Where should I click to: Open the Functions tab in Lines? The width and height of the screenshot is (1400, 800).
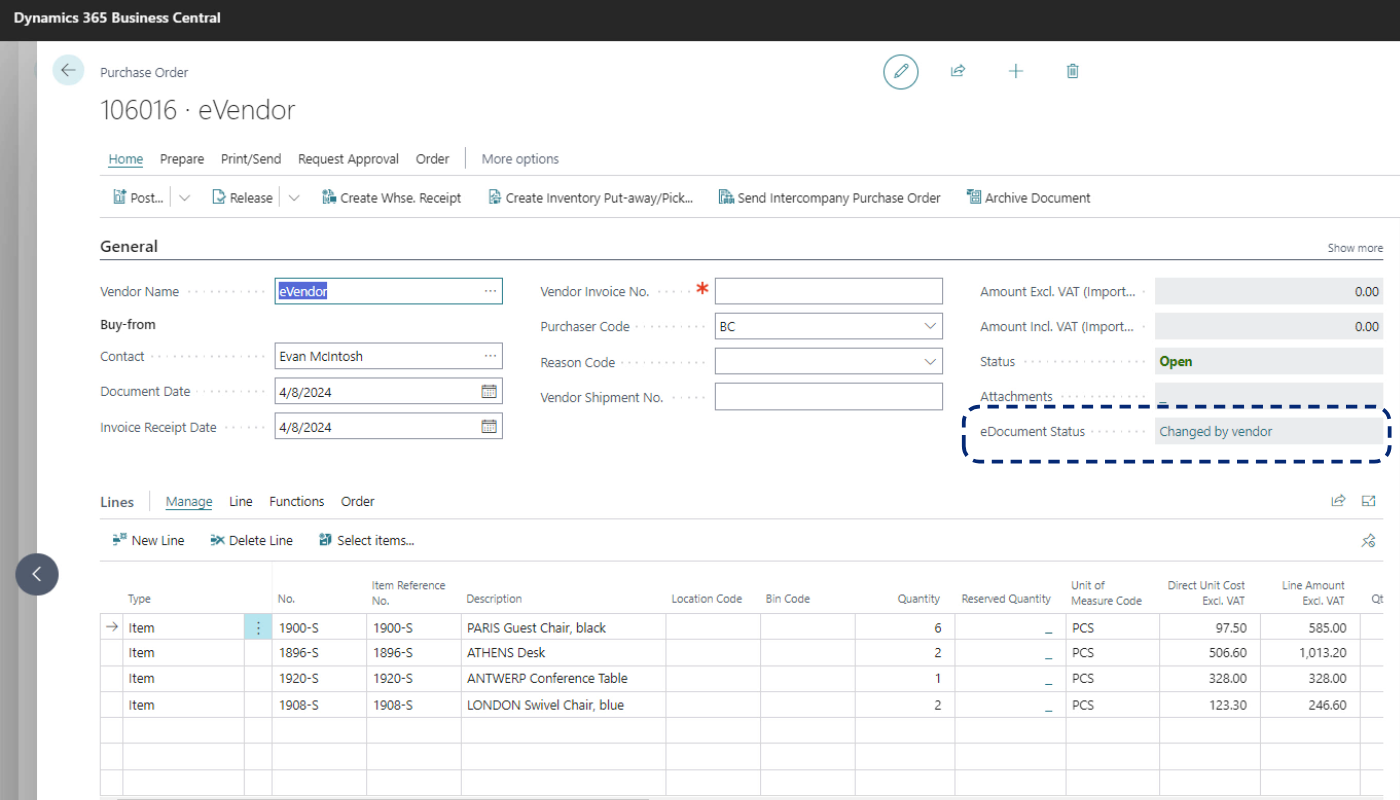coord(297,501)
